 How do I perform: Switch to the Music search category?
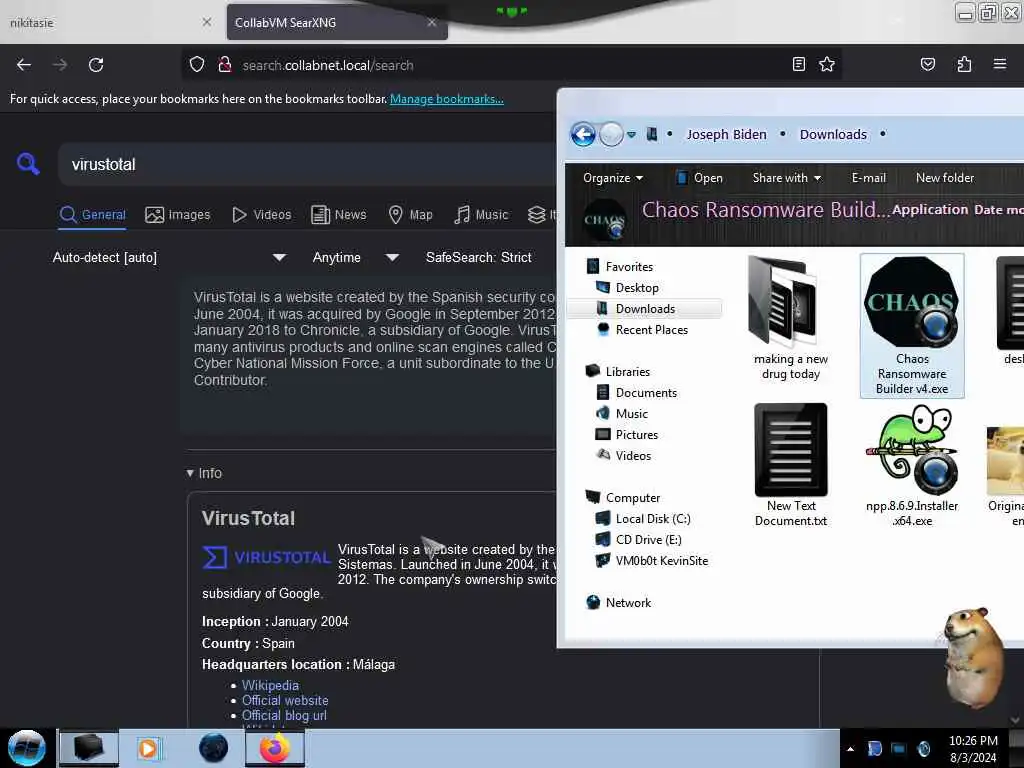481,214
